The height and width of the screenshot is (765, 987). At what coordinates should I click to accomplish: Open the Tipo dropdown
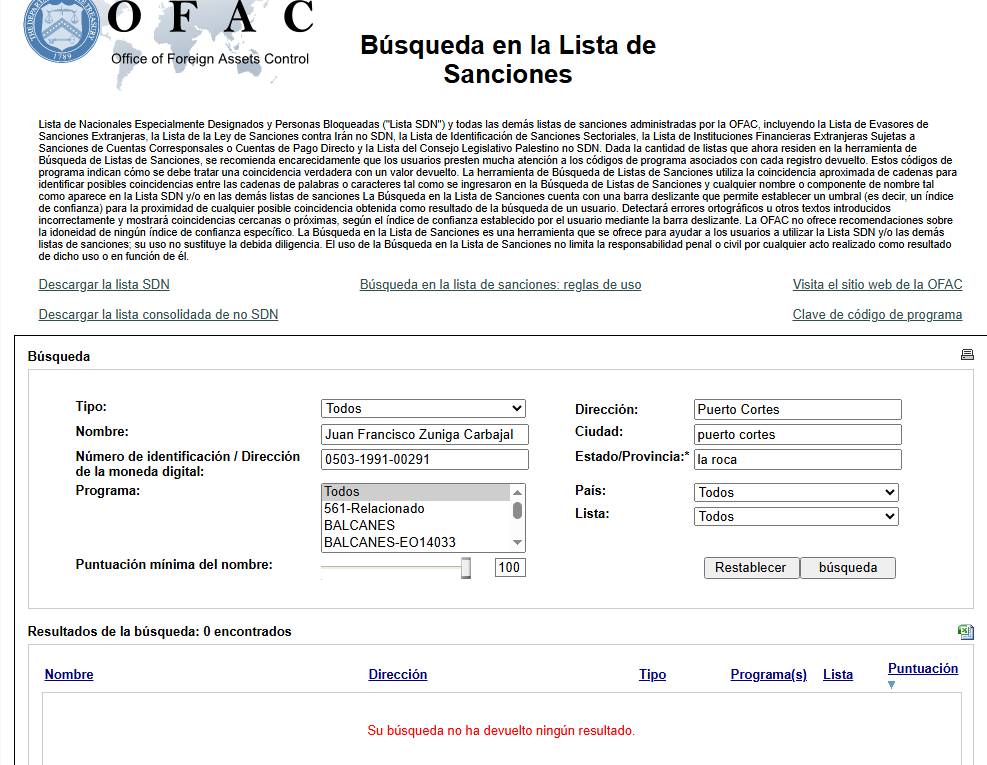pos(423,408)
